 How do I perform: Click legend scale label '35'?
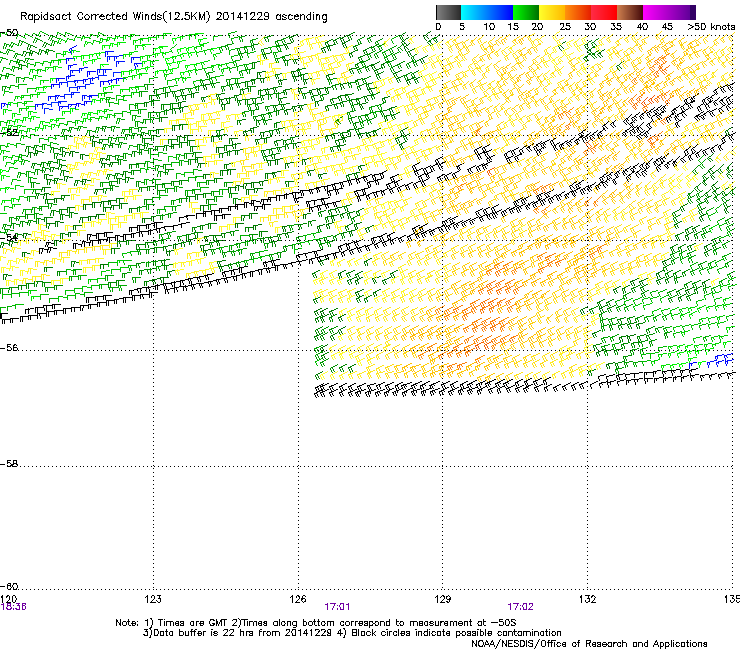coord(616,27)
